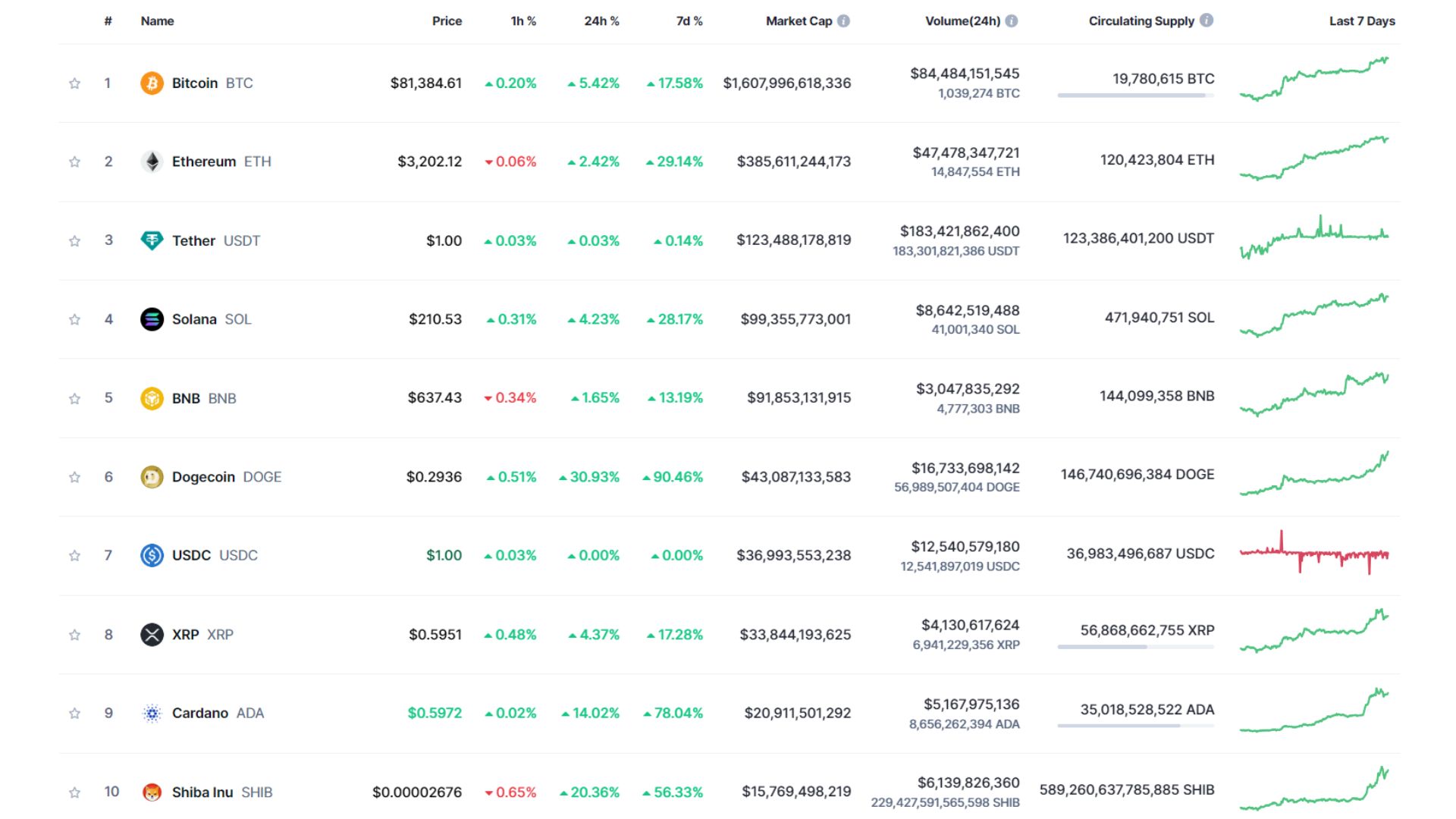Click the XRP logo icon
Image resolution: width=1456 pixels, height=819 pixels.
152,634
